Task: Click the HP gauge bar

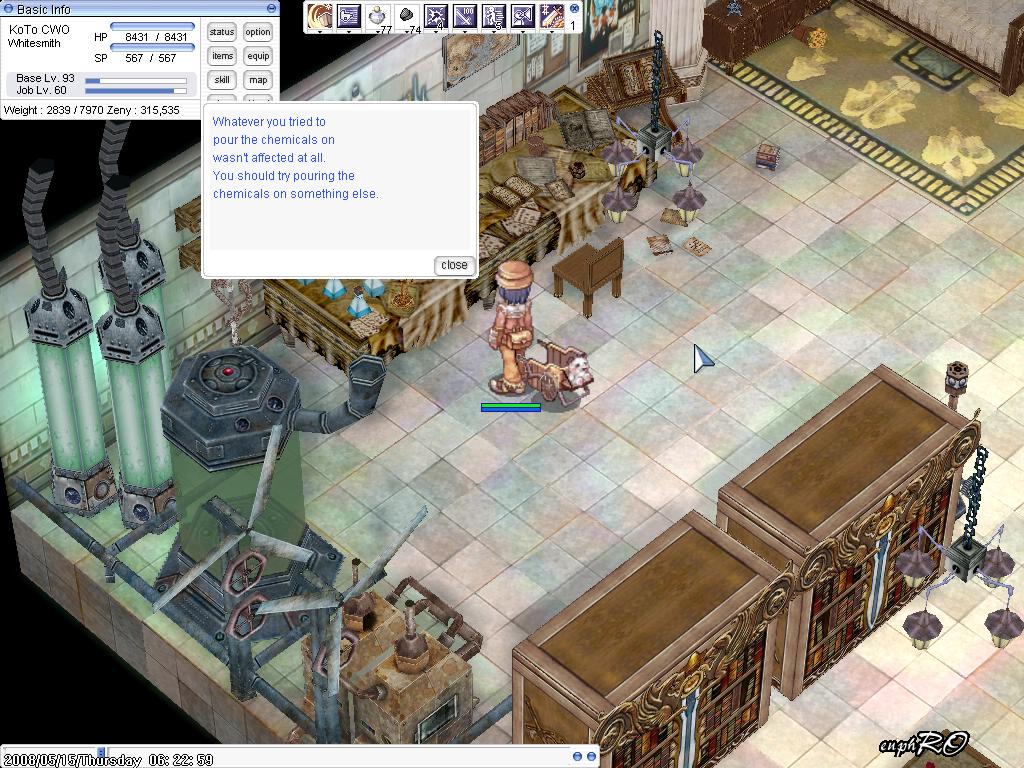Action: click(x=152, y=27)
